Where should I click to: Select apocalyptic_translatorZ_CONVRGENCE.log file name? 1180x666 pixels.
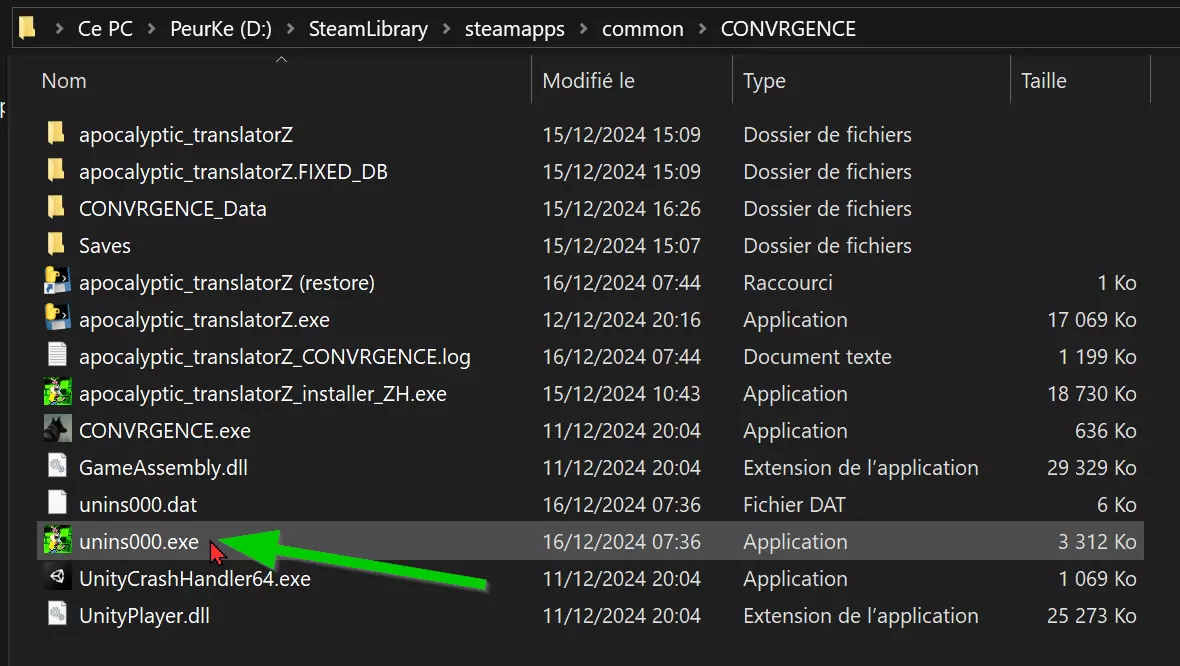tap(275, 356)
